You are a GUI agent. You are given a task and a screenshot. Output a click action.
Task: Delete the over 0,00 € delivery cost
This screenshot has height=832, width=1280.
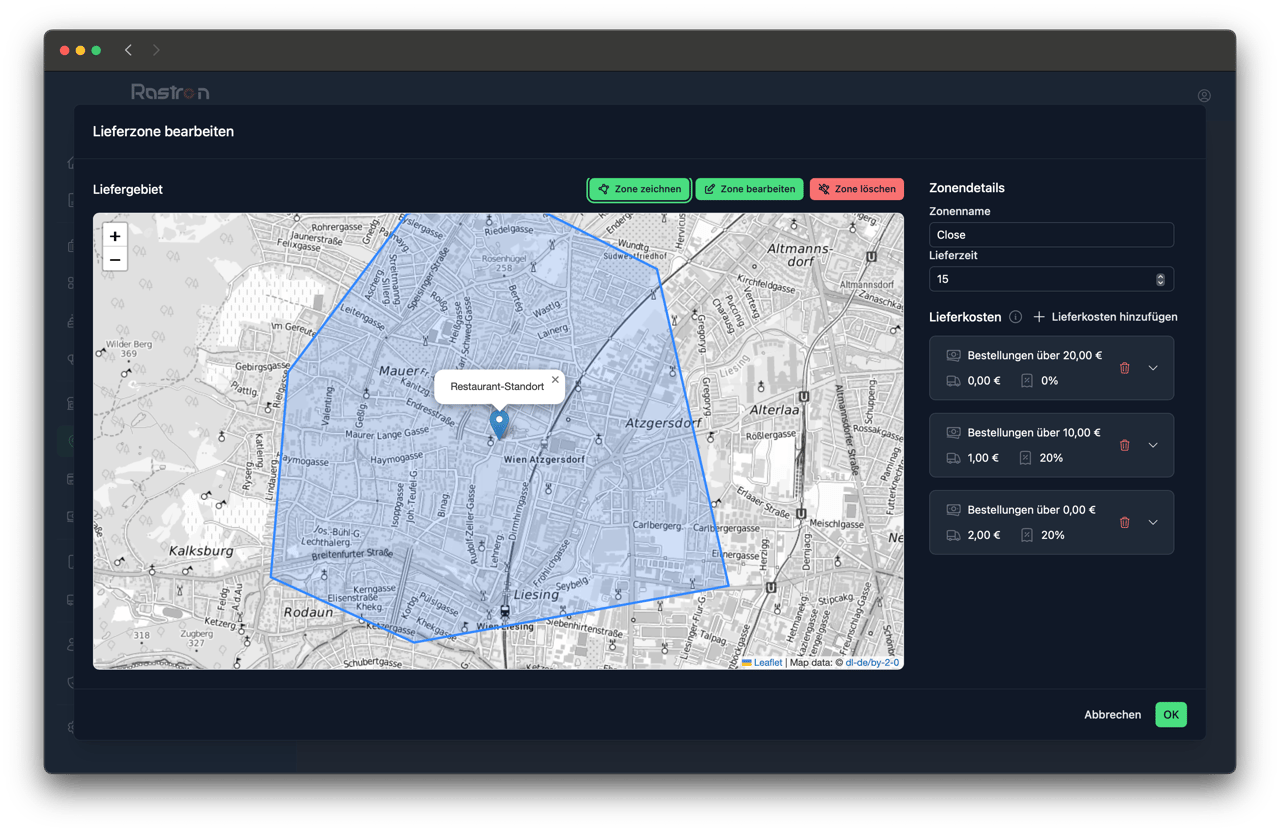[1124, 522]
